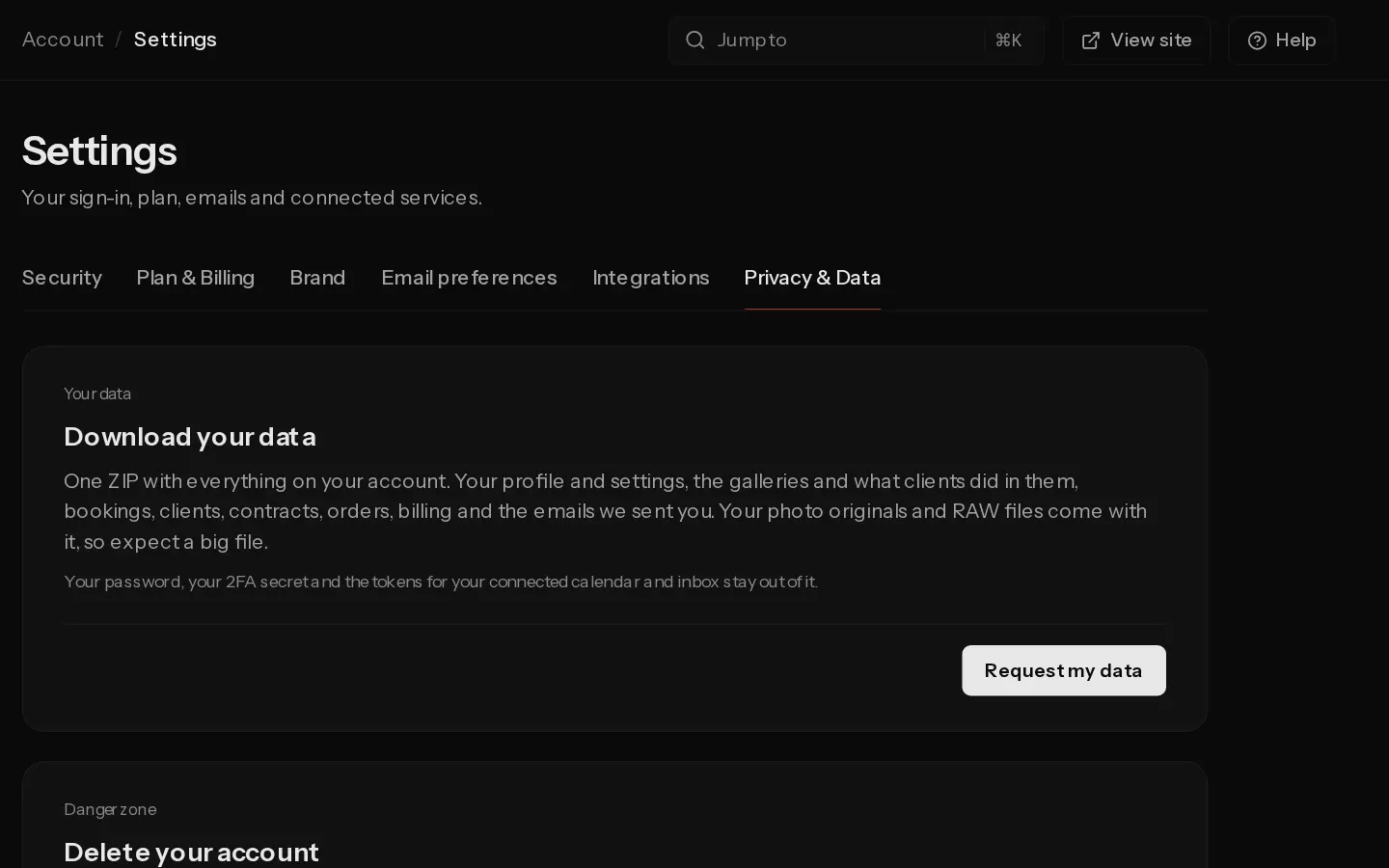
Task: Click the ⌘K shortcut badge
Action: tap(1008, 41)
